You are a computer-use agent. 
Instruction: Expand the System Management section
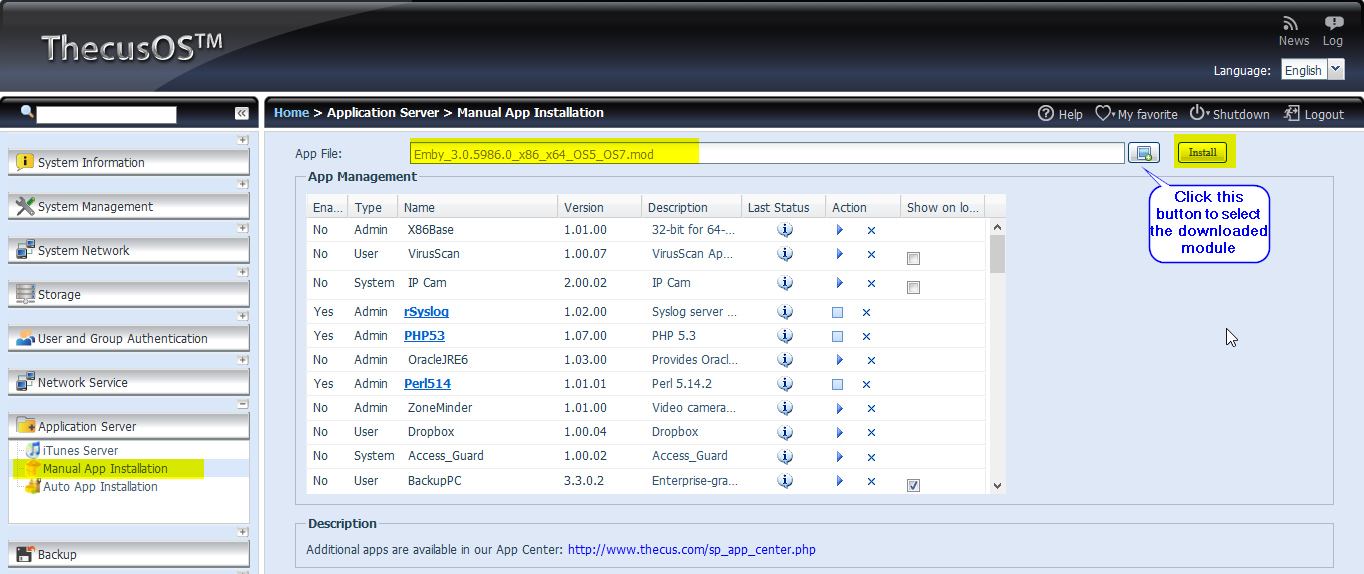243,184
